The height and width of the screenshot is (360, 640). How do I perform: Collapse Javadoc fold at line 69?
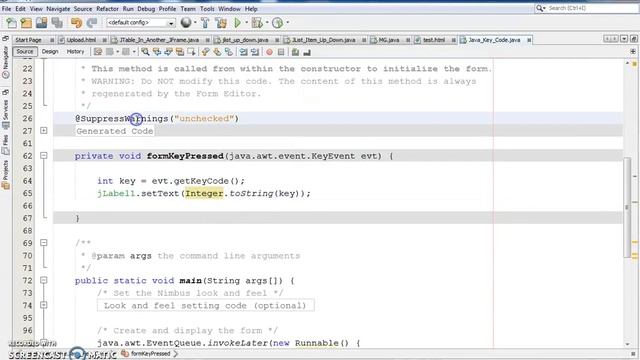(x=44, y=243)
